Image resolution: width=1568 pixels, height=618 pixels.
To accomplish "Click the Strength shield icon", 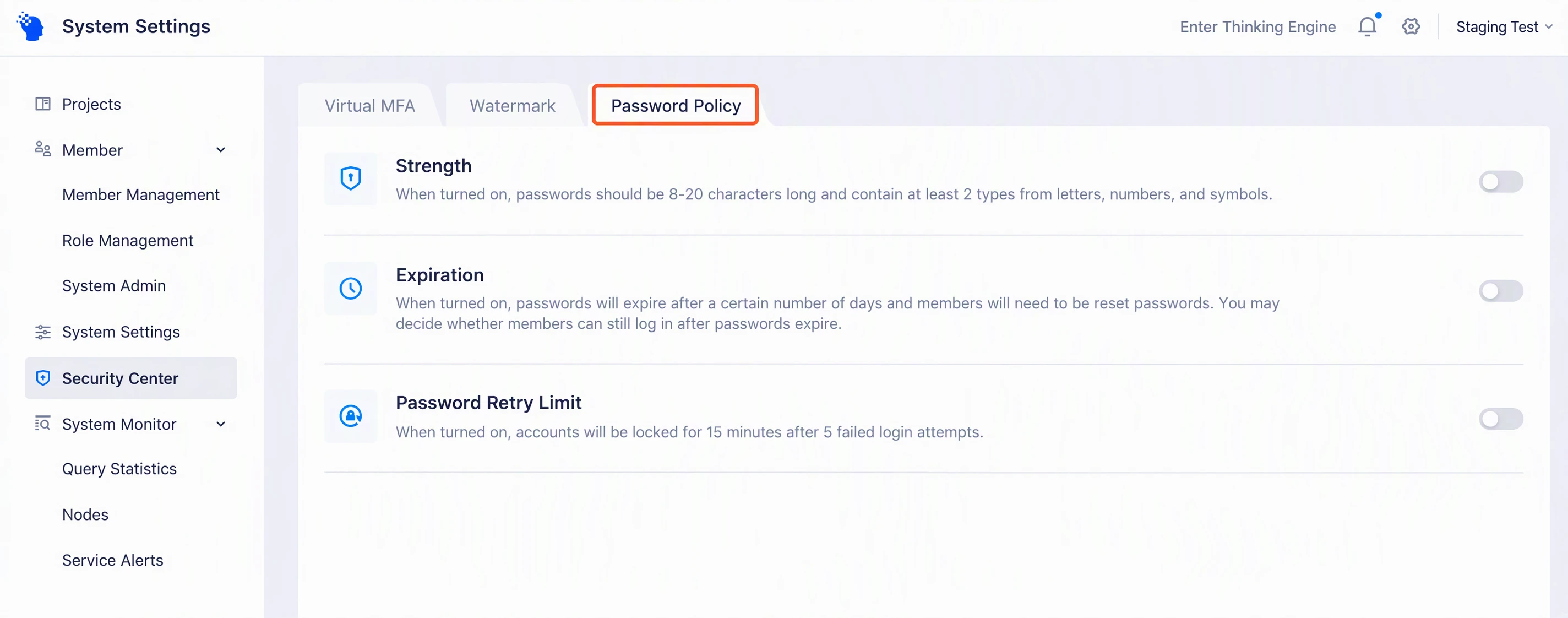I will click(351, 178).
